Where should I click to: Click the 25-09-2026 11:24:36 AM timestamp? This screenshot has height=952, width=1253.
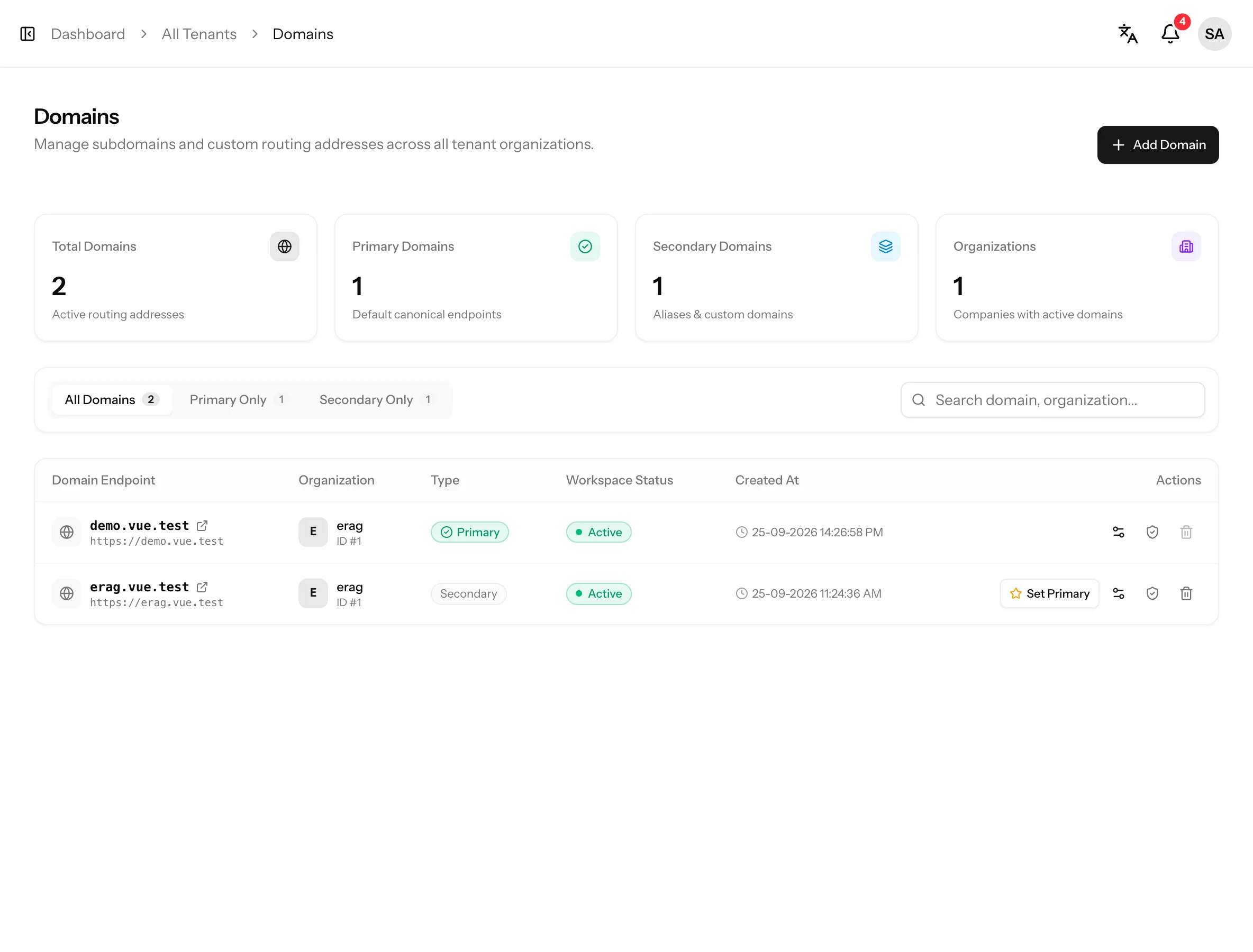(x=816, y=593)
